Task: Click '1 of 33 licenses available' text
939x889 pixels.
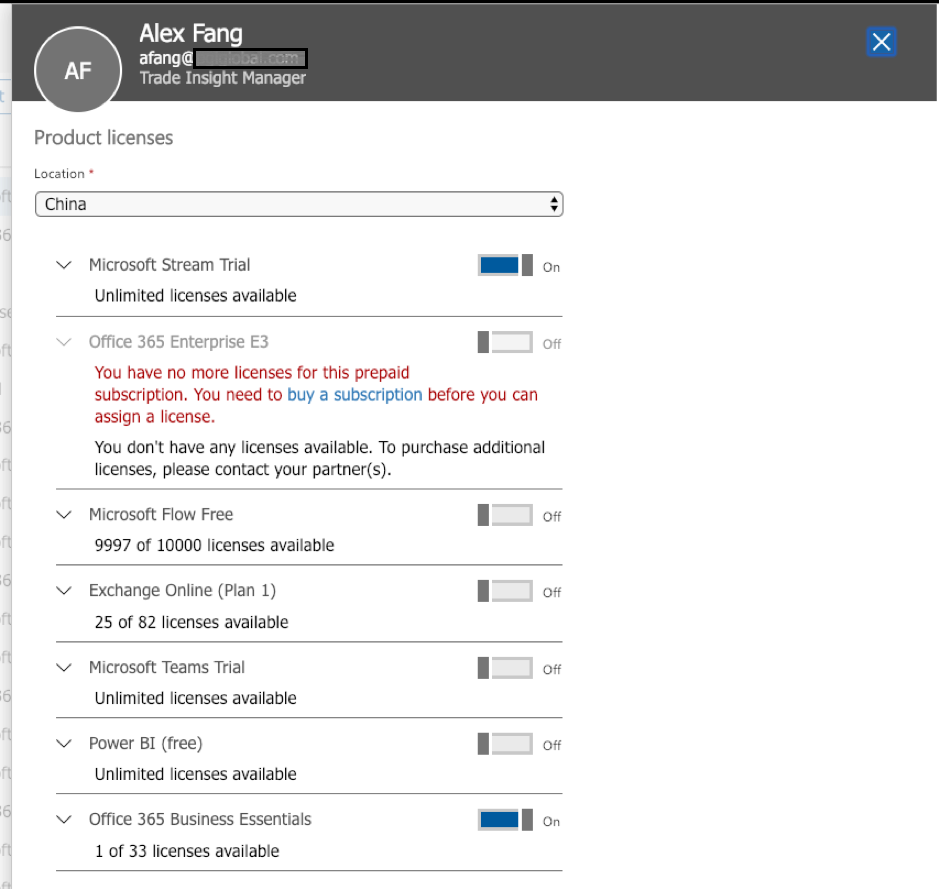Action: pyautogui.click(x=187, y=851)
